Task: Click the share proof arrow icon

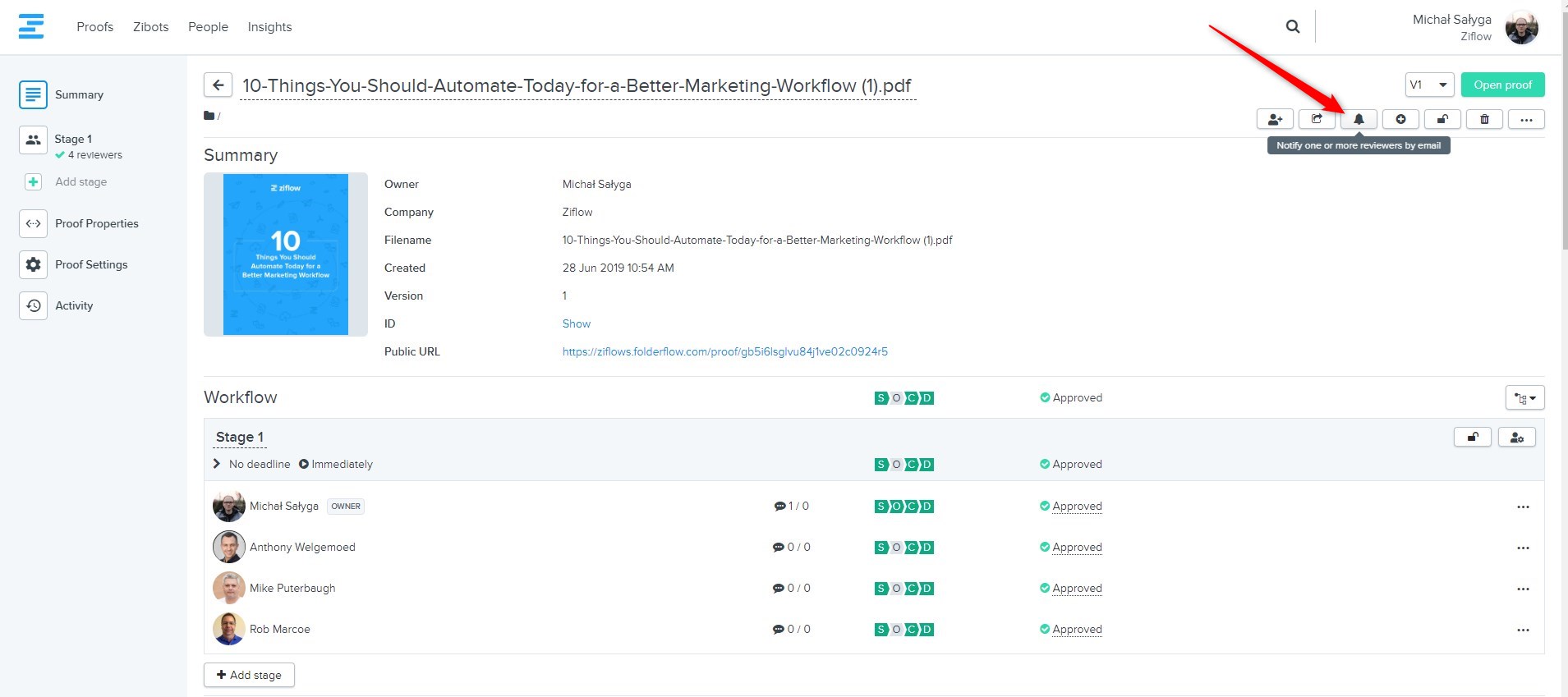Action: tap(1317, 119)
